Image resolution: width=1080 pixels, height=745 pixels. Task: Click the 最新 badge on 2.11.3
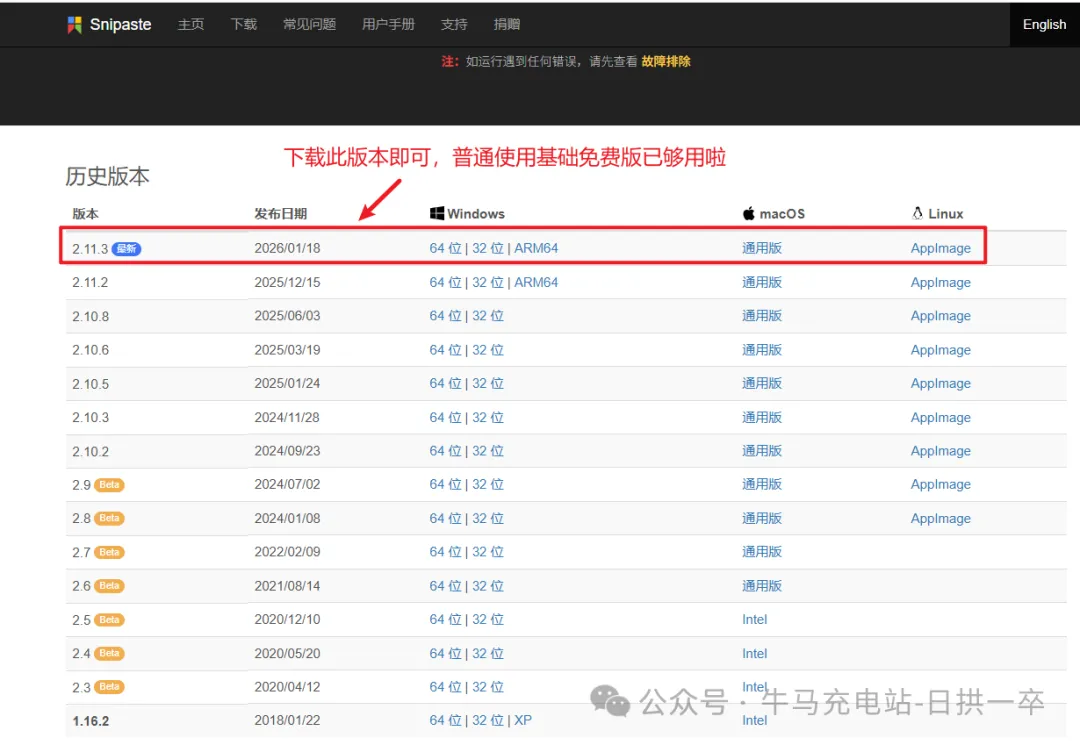click(126, 249)
